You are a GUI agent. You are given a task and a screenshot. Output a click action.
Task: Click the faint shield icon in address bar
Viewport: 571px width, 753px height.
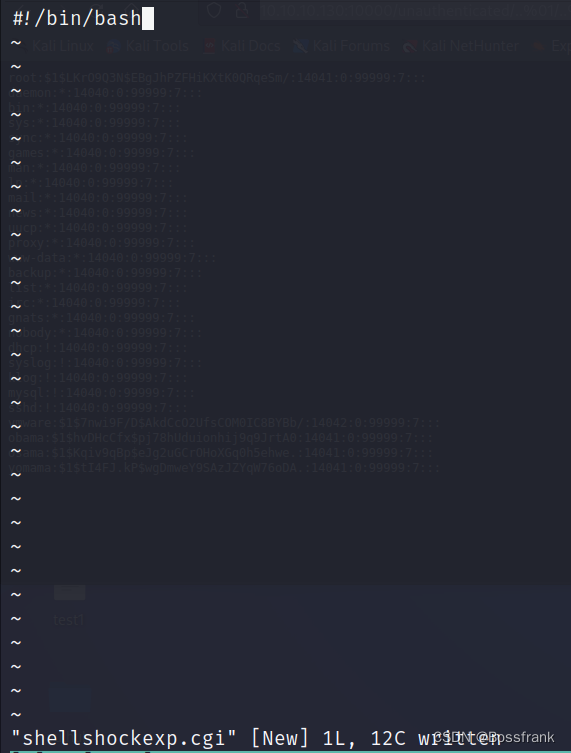point(214,10)
